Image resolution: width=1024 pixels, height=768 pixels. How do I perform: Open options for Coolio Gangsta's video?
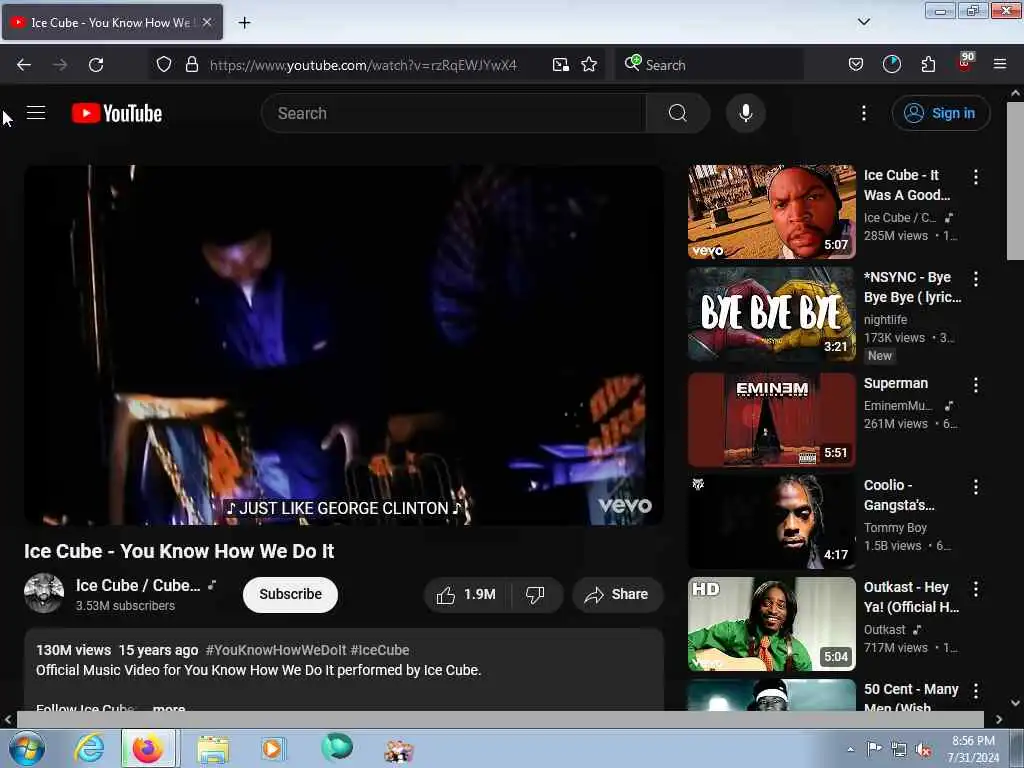click(x=976, y=487)
